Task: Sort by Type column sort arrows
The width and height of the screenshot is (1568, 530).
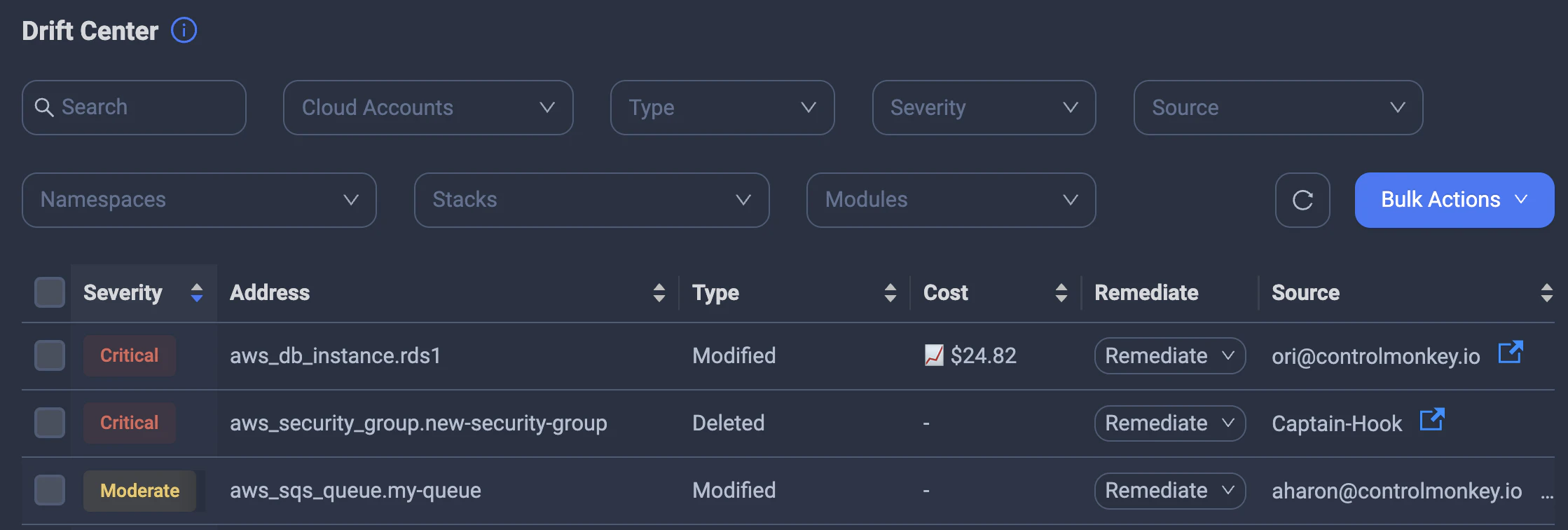Action: [x=890, y=292]
